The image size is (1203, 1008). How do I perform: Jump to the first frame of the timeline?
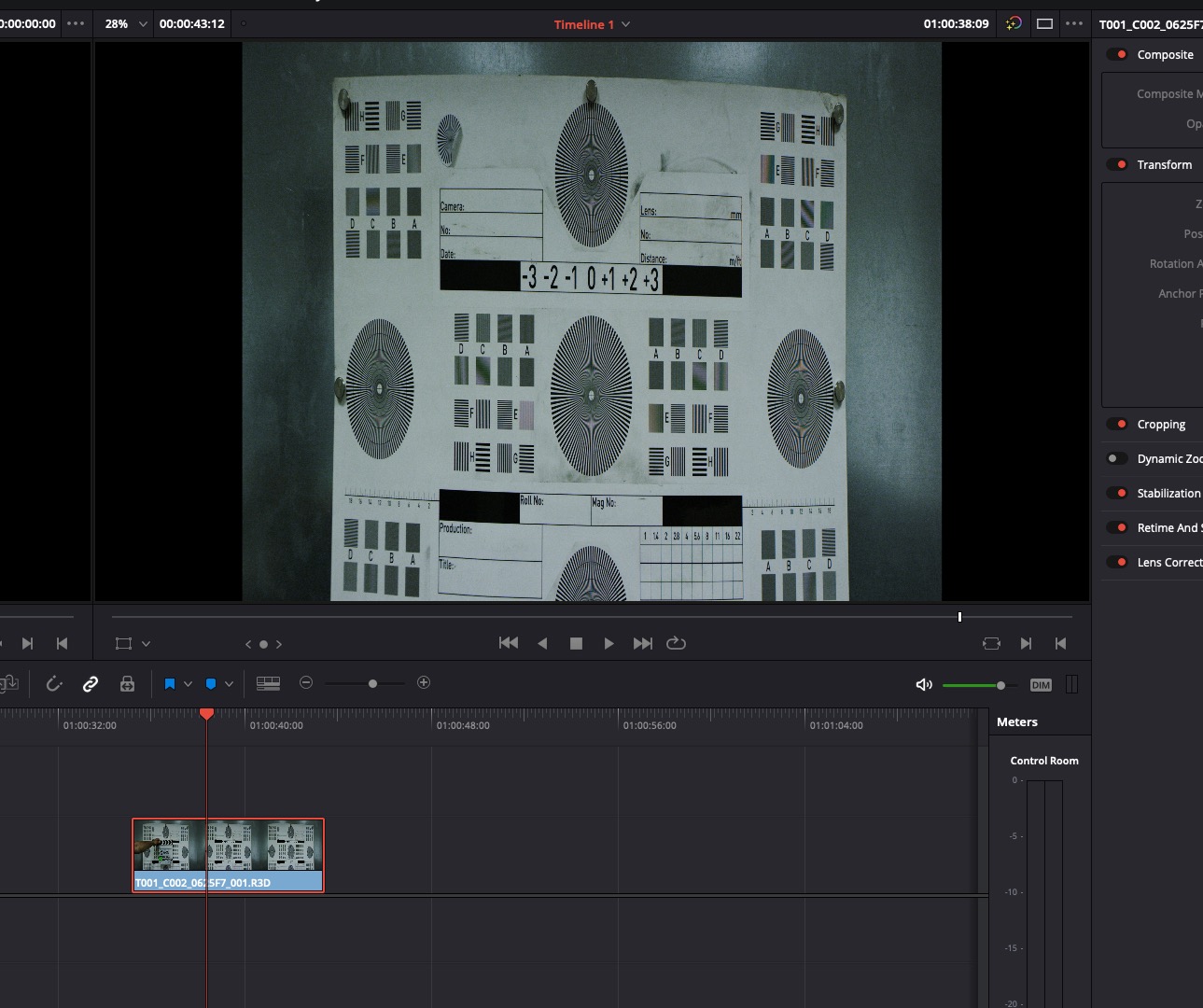pos(509,643)
